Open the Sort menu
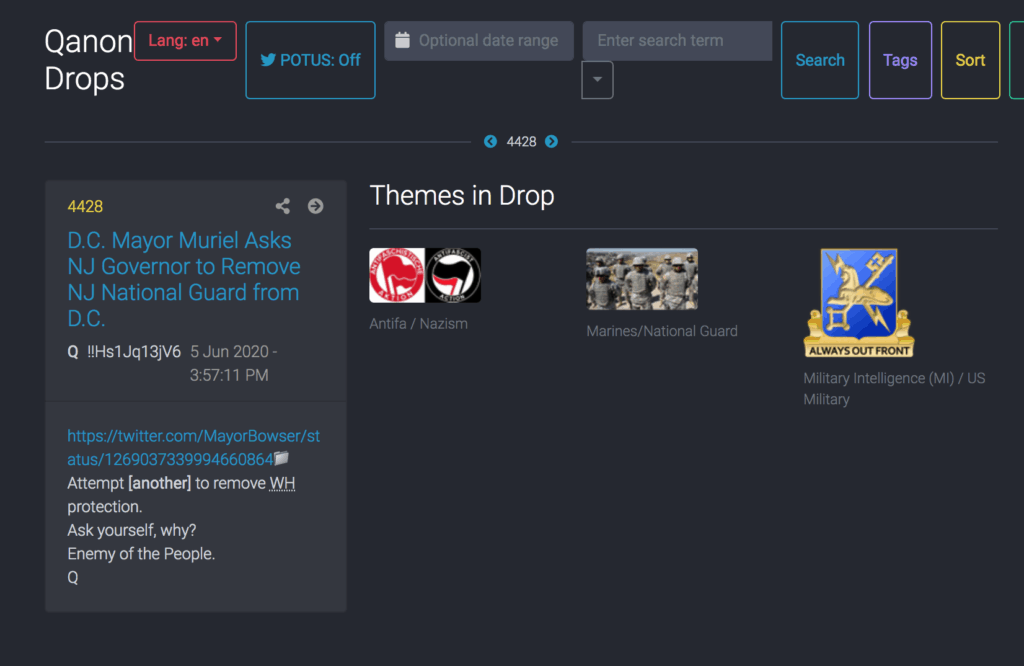The width and height of the screenshot is (1024, 666). (x=970, y=60)
